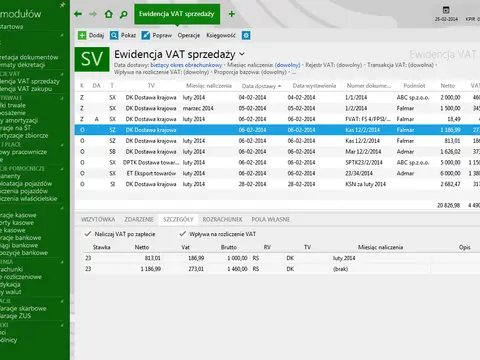The height and width of the screenshot is (360, 480).
Task: Select row with document 1/1/2014
Action: tap(277, 97)
